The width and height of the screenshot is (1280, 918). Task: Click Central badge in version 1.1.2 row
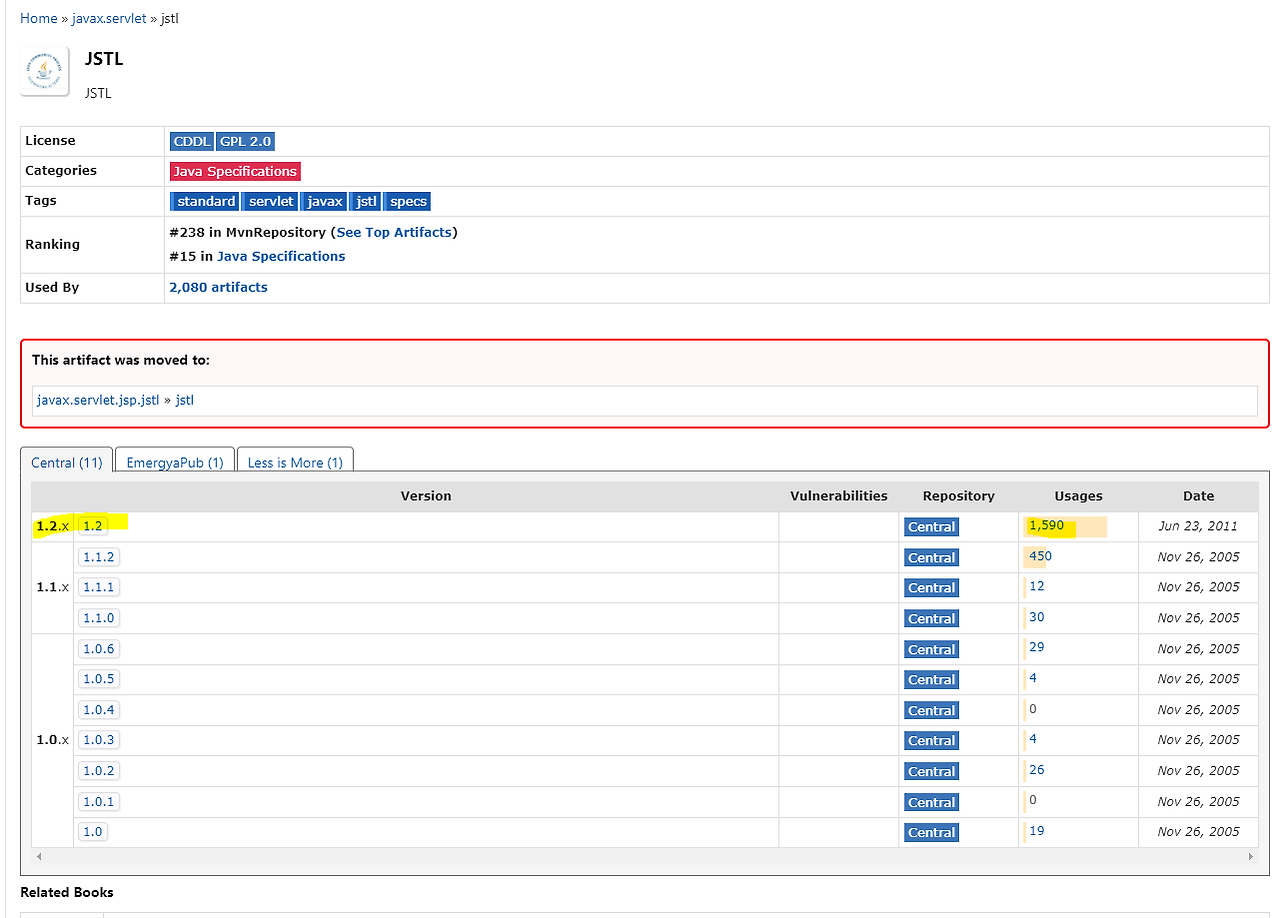pyautogui.click(x=931, y=558)
